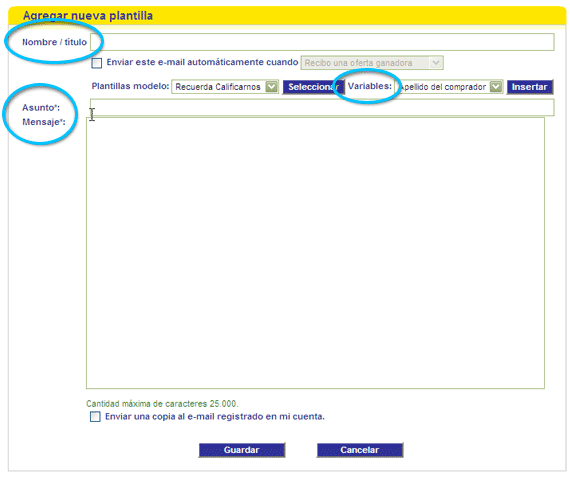
Task: Expand the Variables dropdown arrow
Action: coord(496,87)
